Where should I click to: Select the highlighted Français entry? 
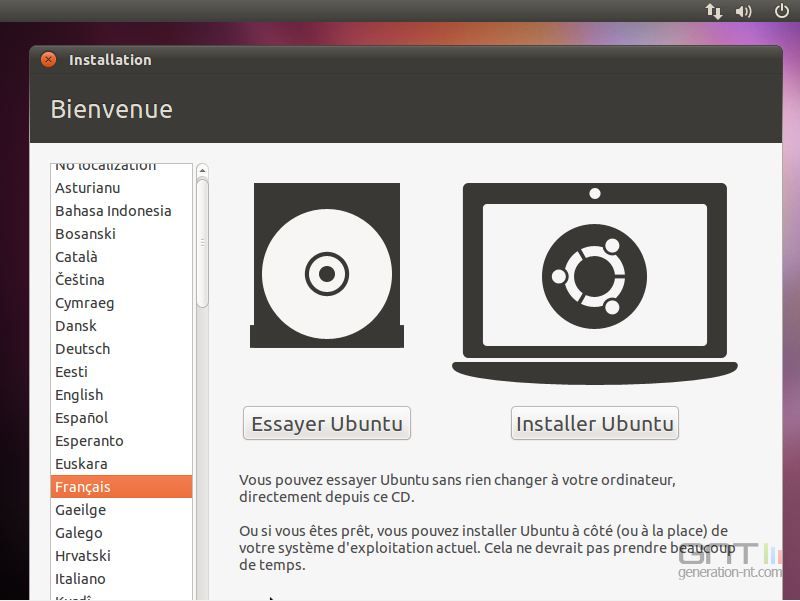121,487
